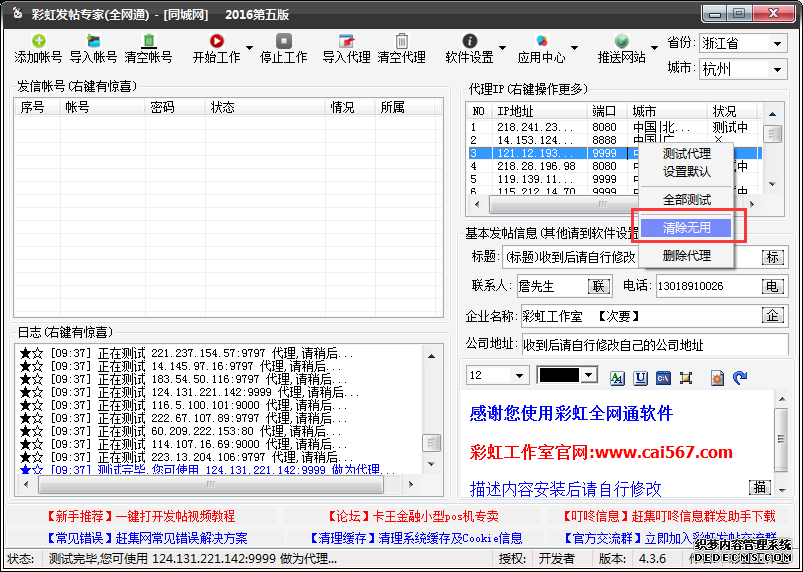Image resolution: width=803 pixels, height=572 pixels.
Task: Click the IP地址 column header
Action: click(539, 111)
